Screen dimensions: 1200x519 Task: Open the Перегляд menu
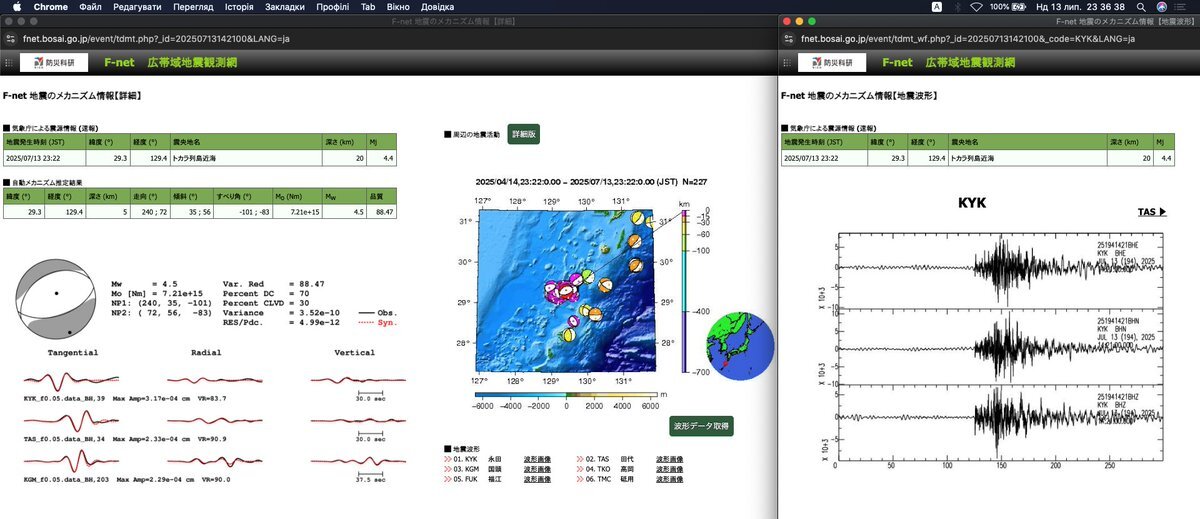click(x=191, y=7)
